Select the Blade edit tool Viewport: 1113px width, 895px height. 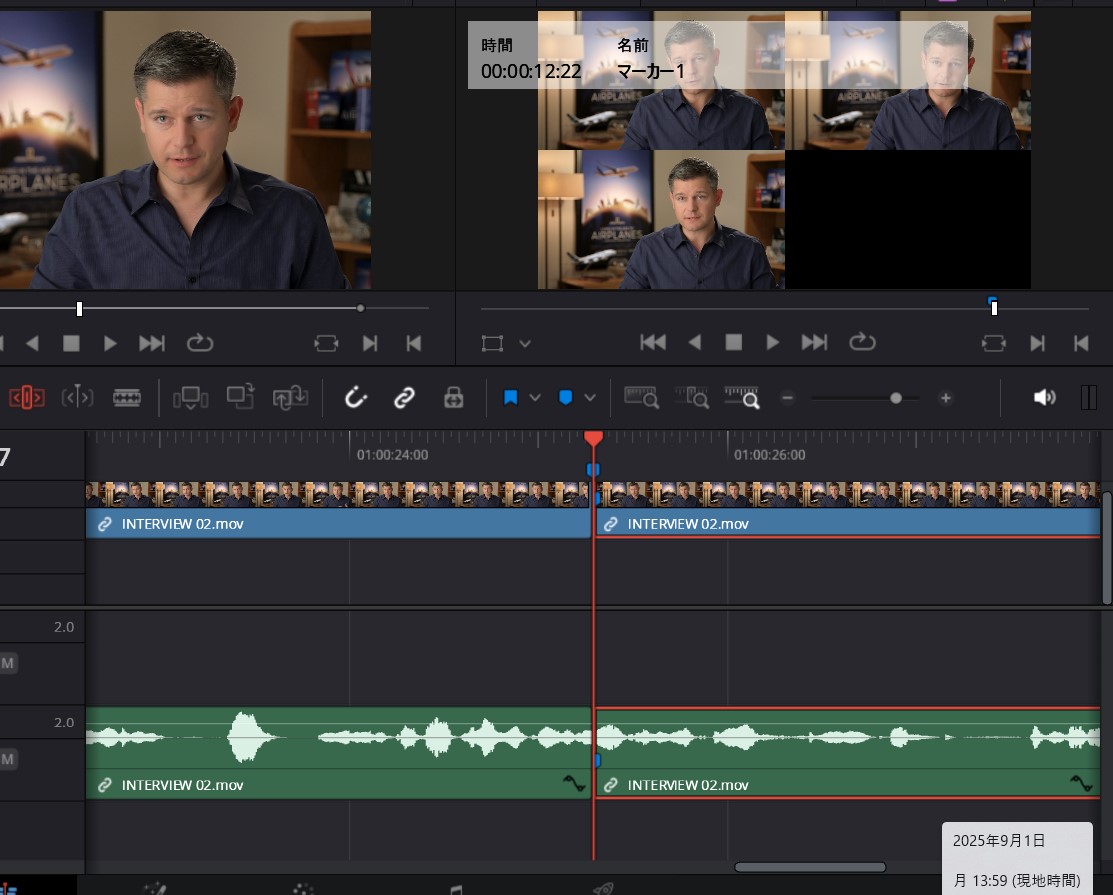[x=127, y=398]
